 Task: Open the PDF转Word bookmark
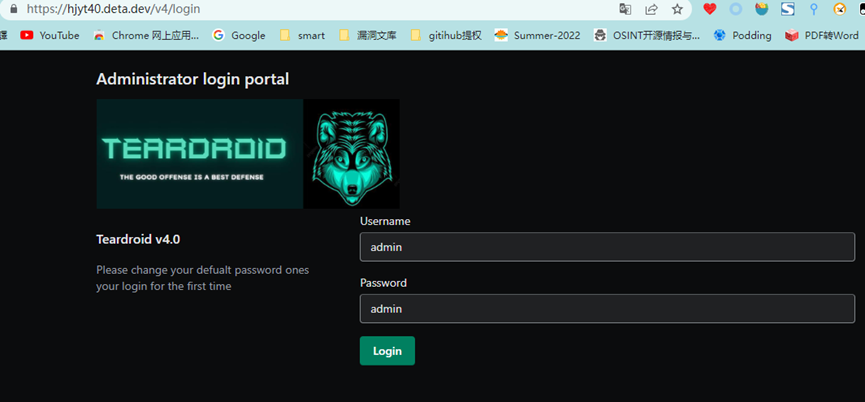click(x=822, y=35)
